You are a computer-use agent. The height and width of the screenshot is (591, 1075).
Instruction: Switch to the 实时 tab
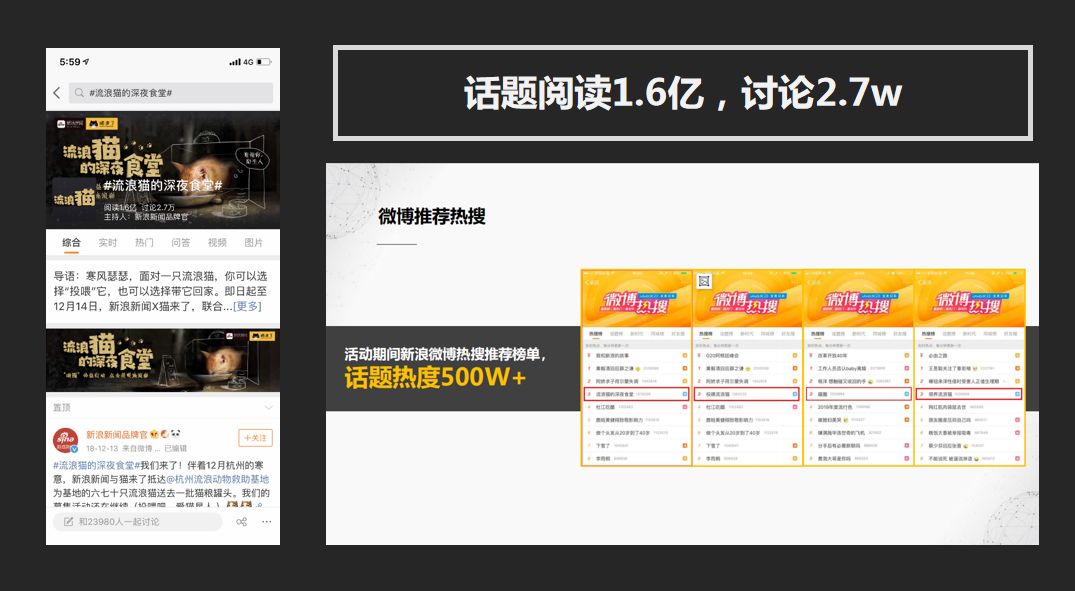click(x=108, y=243)
